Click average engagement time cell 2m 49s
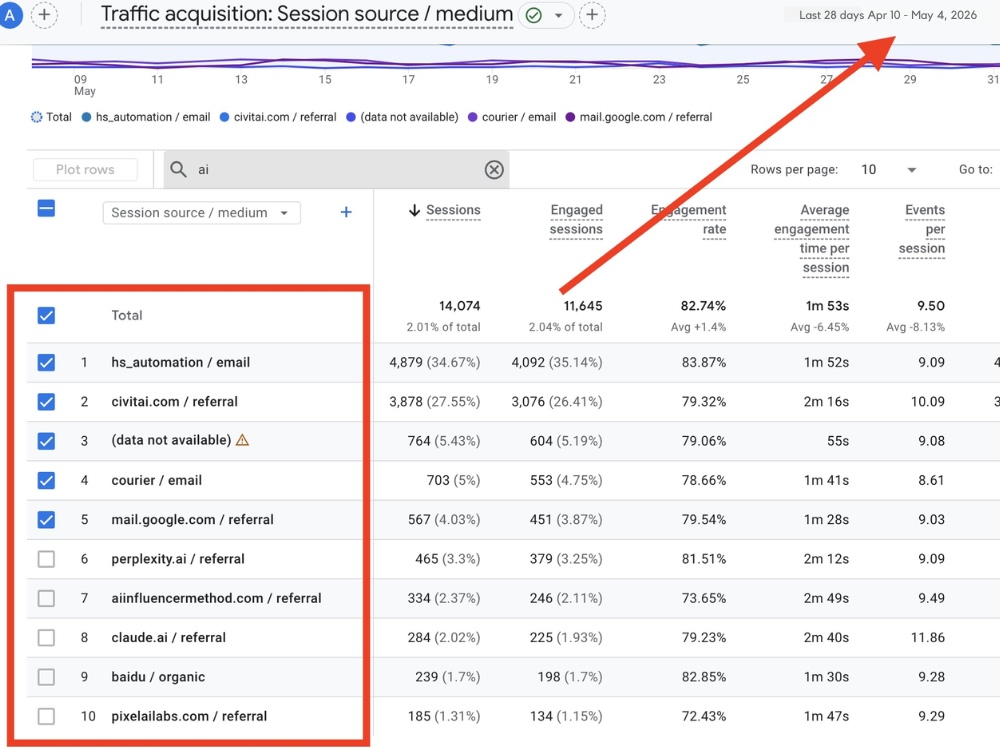This screenshot has width=1000, height=750. (826, 598)
